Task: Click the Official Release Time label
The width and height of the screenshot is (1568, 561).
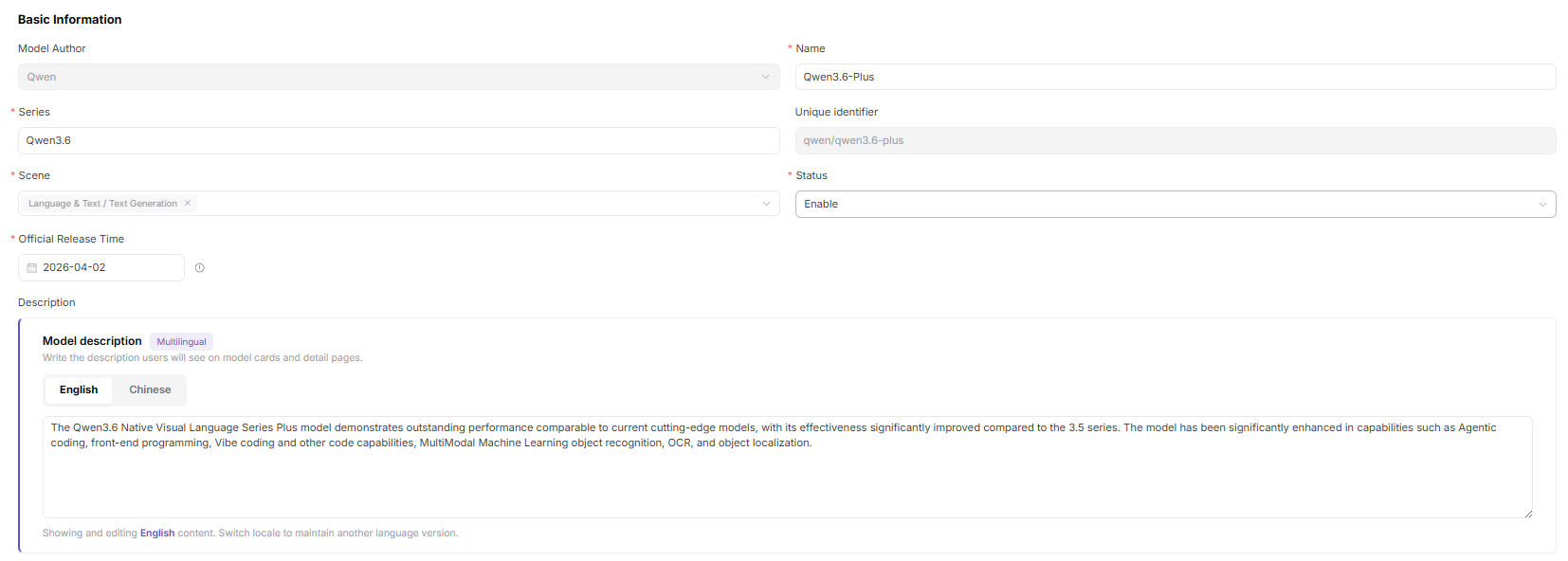Action: tap(71, 239)
